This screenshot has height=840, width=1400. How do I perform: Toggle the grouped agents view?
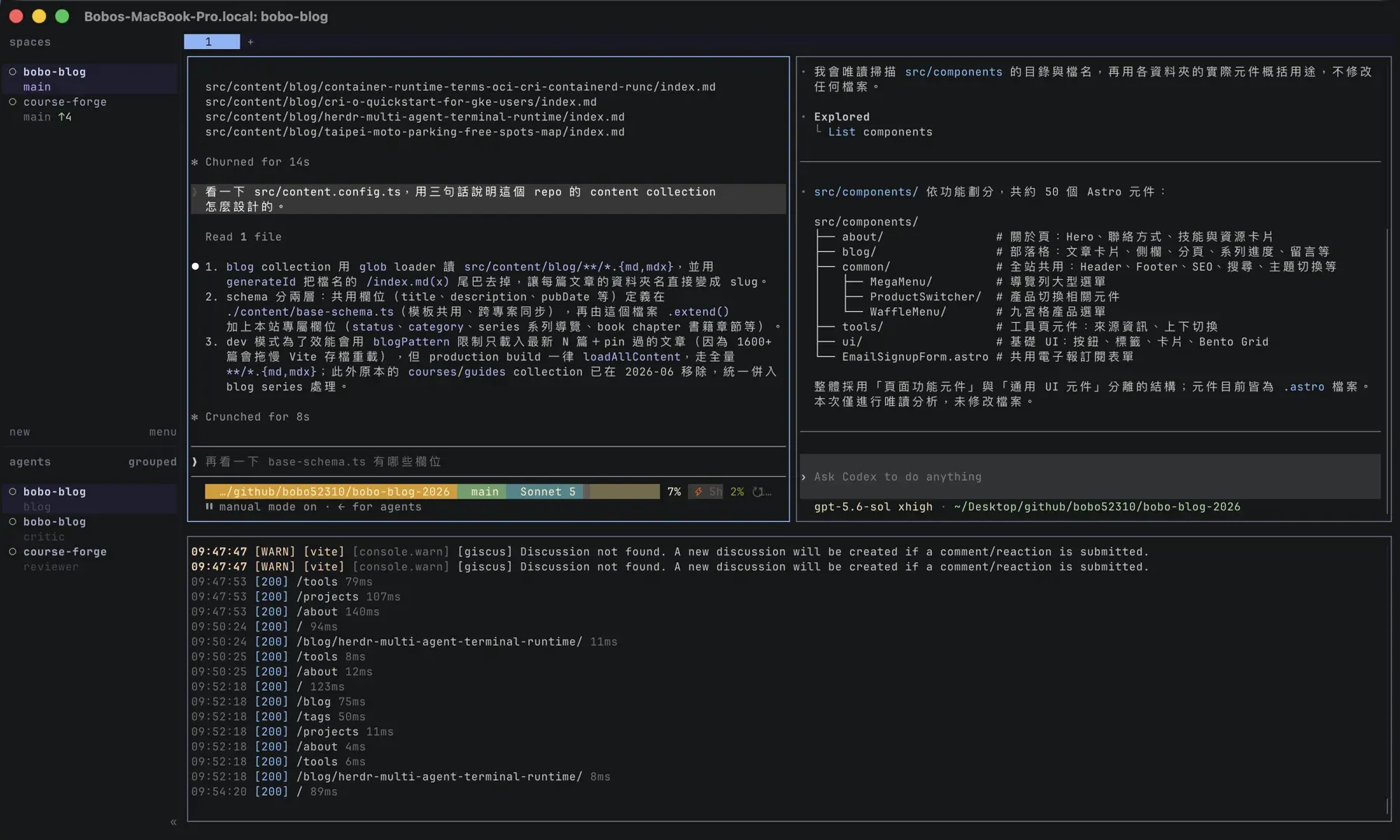click(x=152, y=461)
